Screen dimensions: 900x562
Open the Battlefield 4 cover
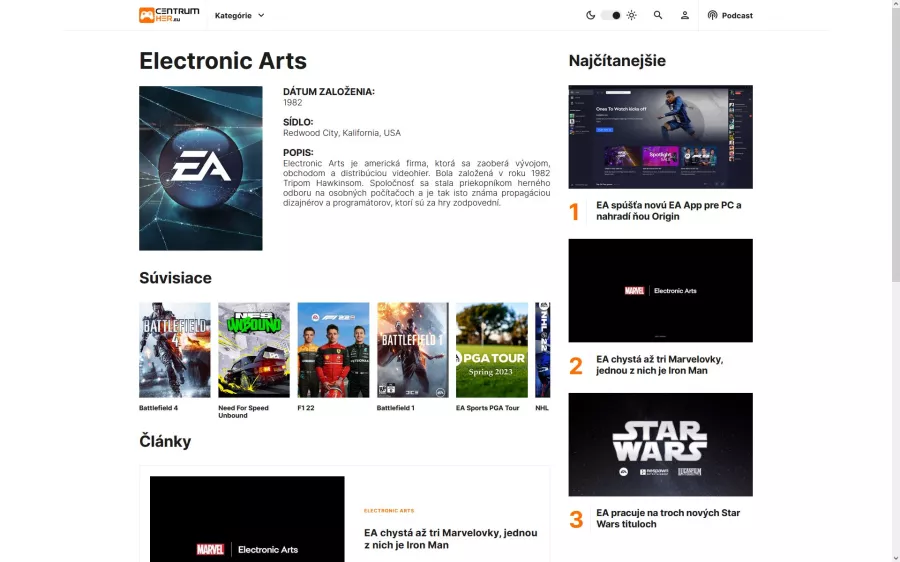tap(174, 350)
